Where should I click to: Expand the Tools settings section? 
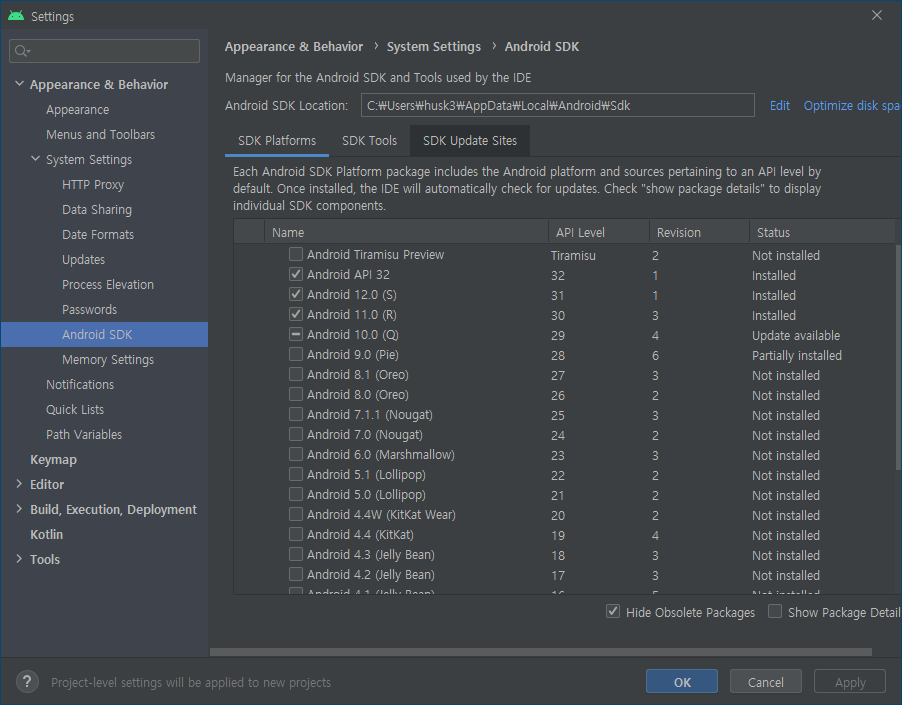point(19,558)
